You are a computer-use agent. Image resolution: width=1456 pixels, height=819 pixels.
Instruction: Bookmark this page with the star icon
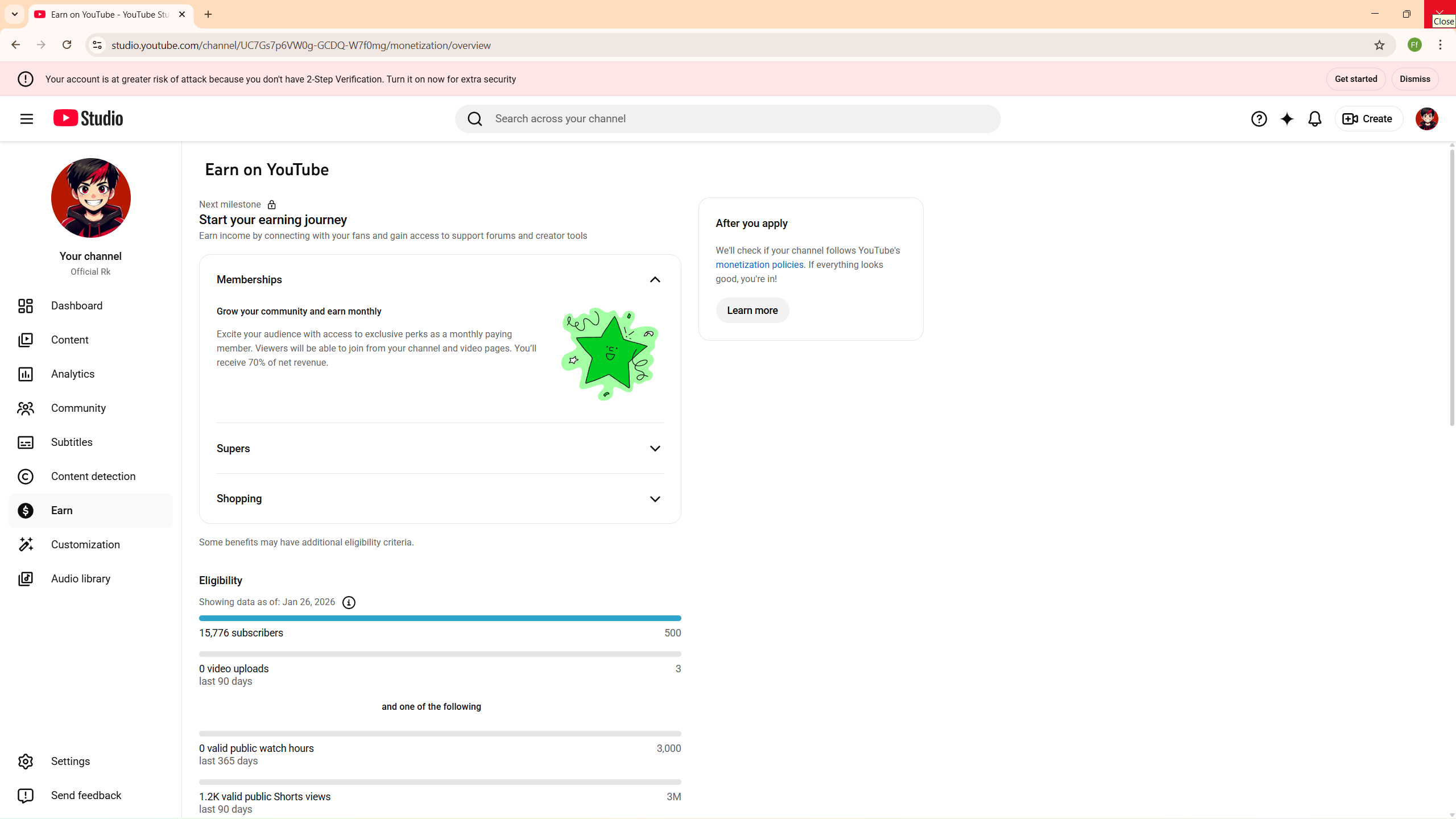click(x=1379, y=45)
